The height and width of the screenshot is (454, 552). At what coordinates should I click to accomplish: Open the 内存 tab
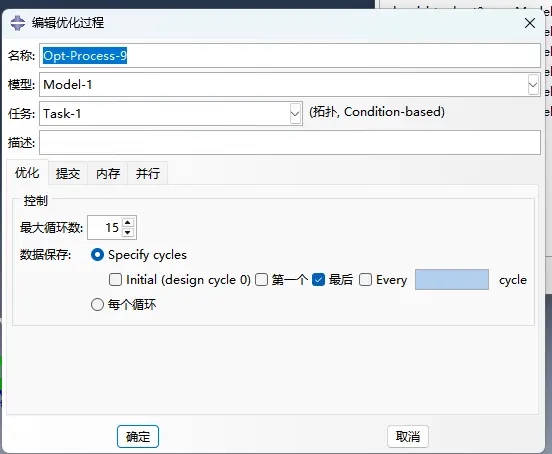(108, 174)
